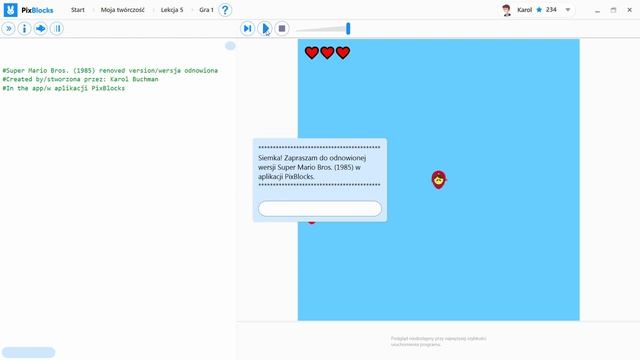Screen dimensions: 640x360
Task: Click the star points icon
Action: [539, 10]
